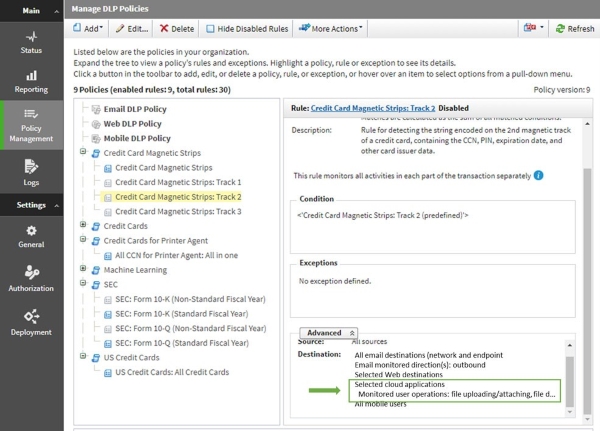Toggle Hide Disabled Rules
The height and width of the screenshot is (431, 600).
tap(246, 29)
